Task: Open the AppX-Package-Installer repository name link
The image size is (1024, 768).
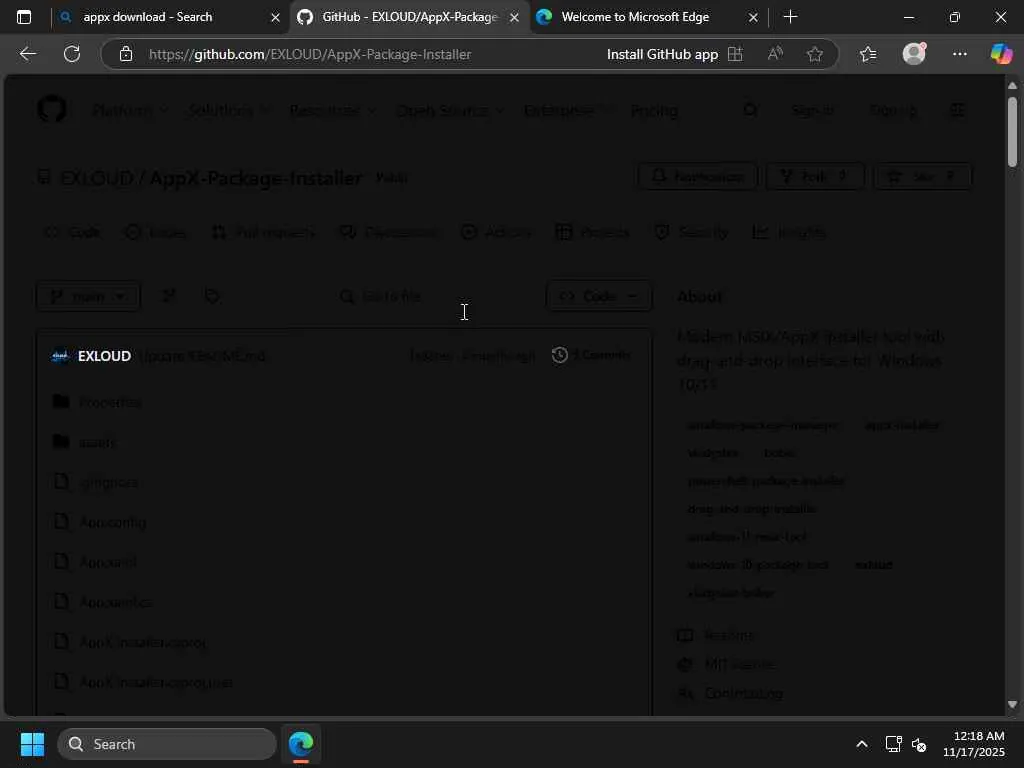Action: pyautogui.click(x=256, y=178)
